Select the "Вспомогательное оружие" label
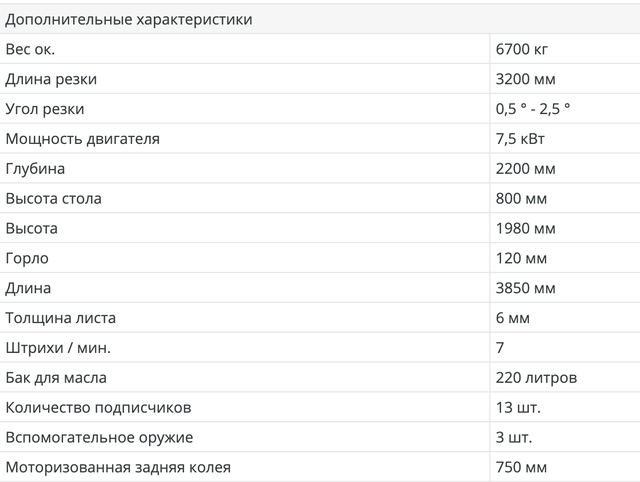 (x=100, y=438)
